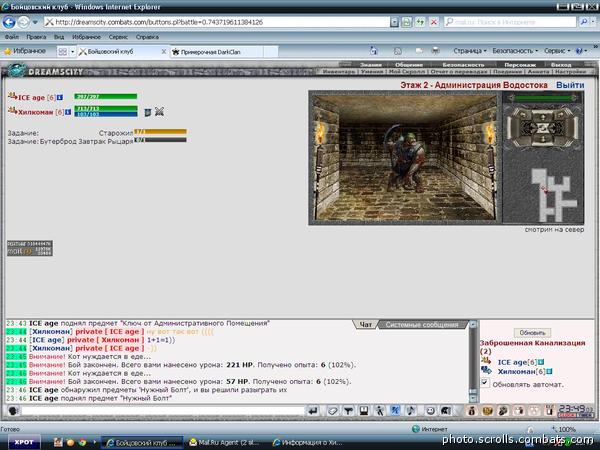Open the Сервис menu in the menu bar
The image size is (600, 450).
point(118,37)
